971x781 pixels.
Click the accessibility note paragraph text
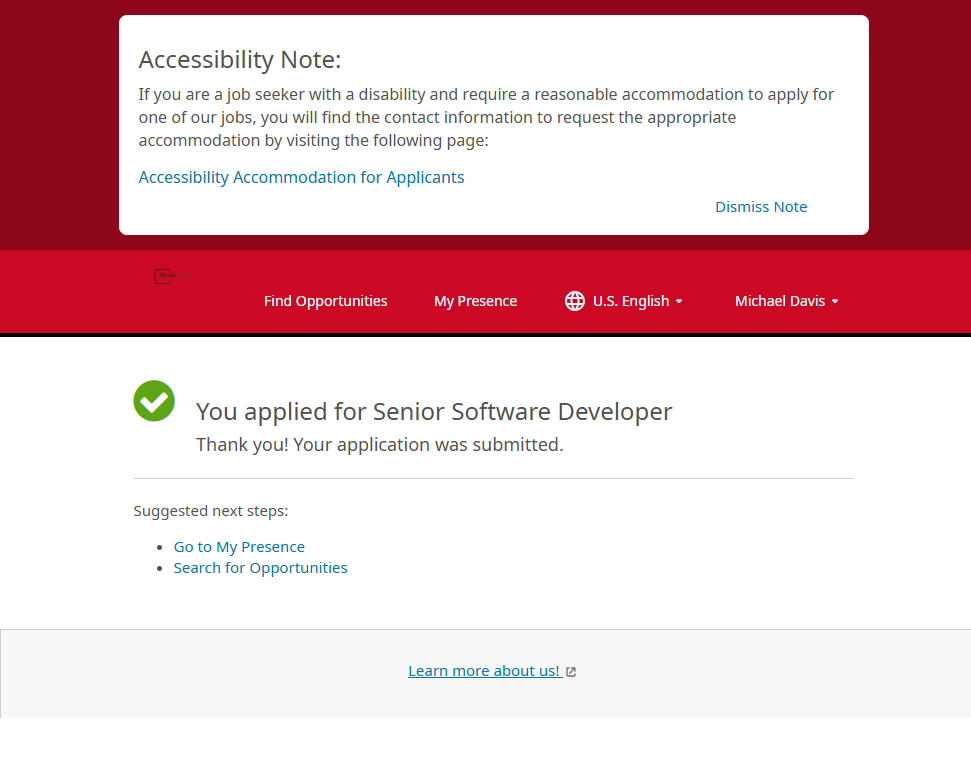(486, 117)
